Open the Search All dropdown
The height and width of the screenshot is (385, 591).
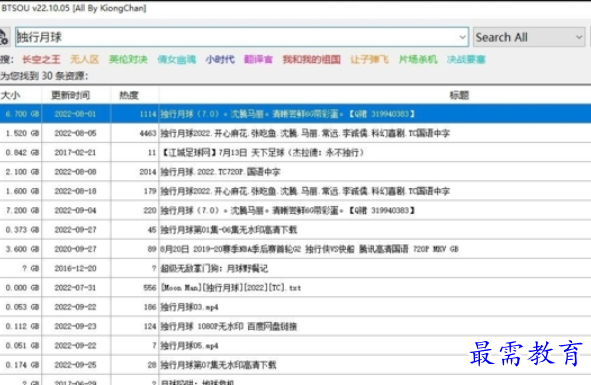pos(529,37)
